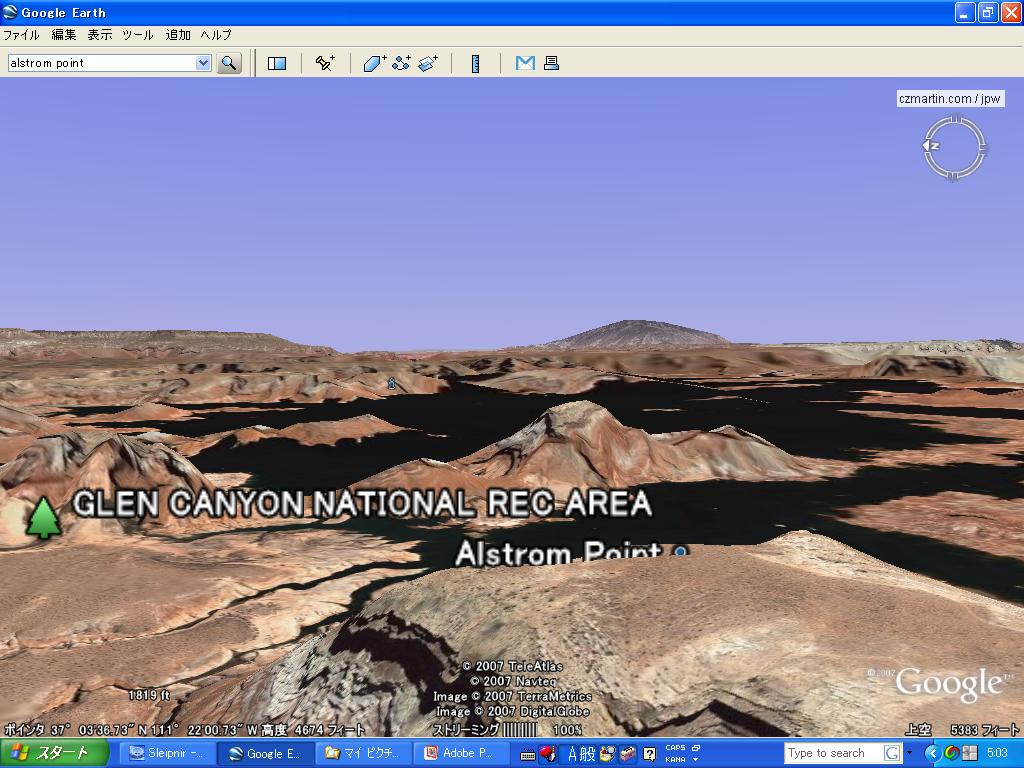Print the view using the printer icon

551,63
